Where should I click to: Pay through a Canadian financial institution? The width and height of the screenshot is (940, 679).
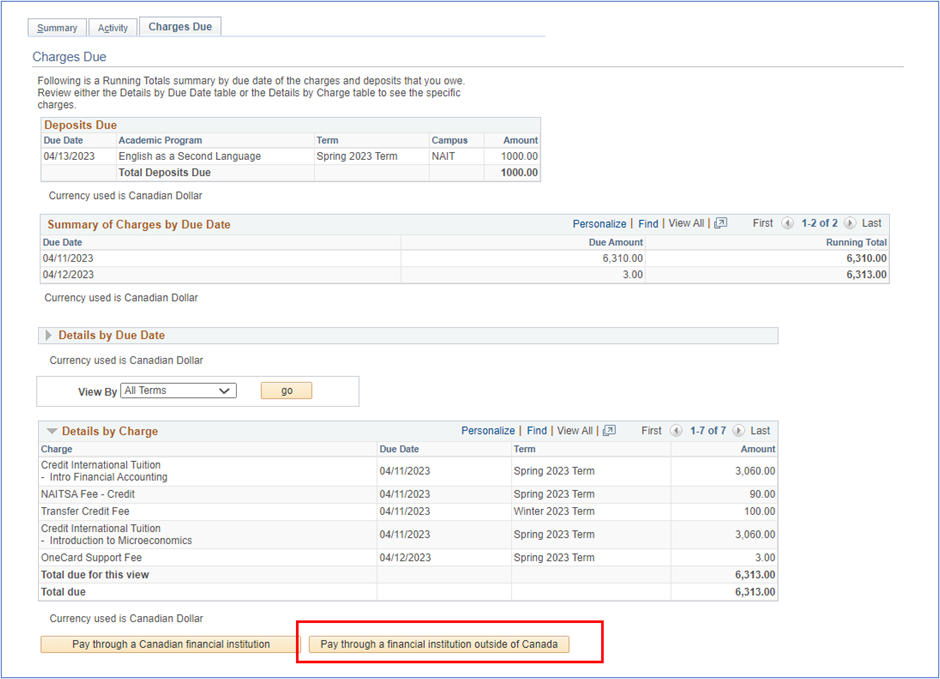pos(170,644)
